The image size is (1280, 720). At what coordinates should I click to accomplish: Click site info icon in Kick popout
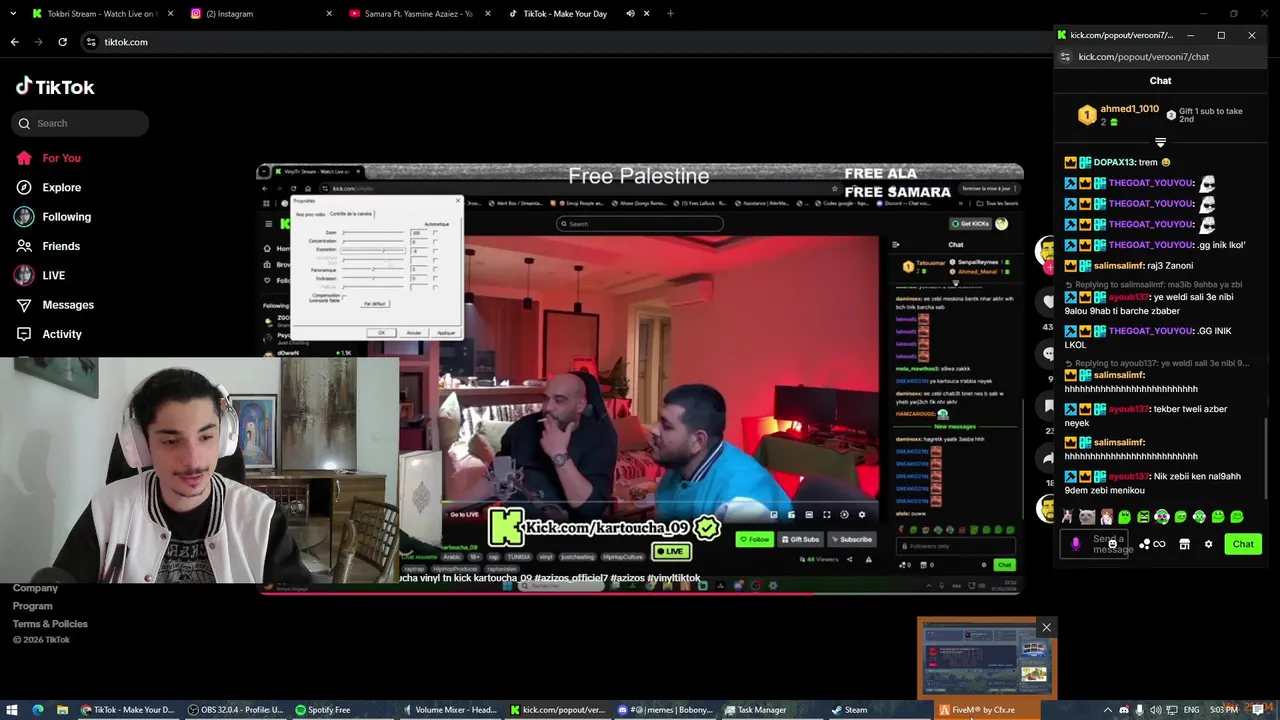tap(1065, 57)
